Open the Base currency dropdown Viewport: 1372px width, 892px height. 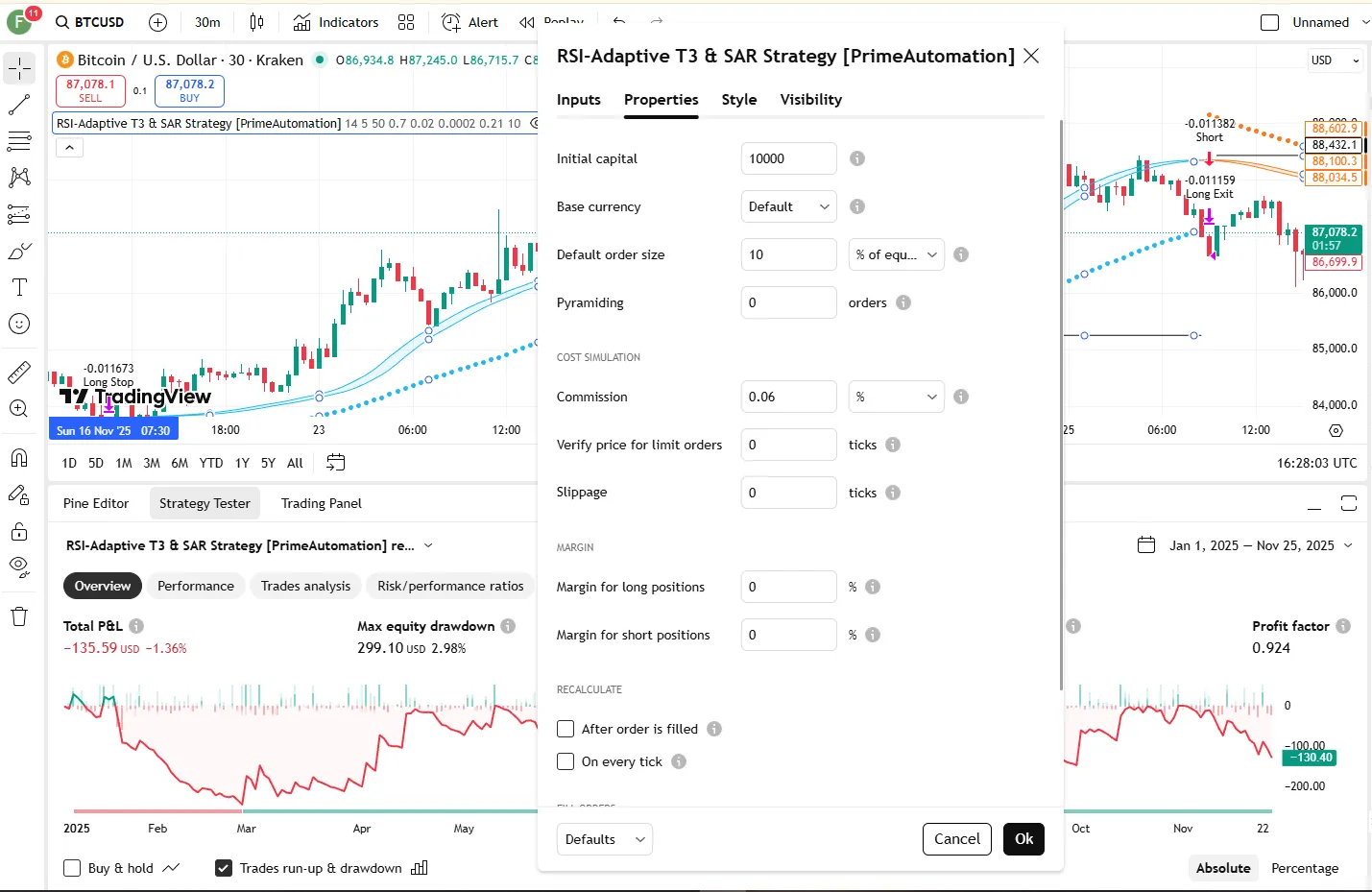point(788,206)
